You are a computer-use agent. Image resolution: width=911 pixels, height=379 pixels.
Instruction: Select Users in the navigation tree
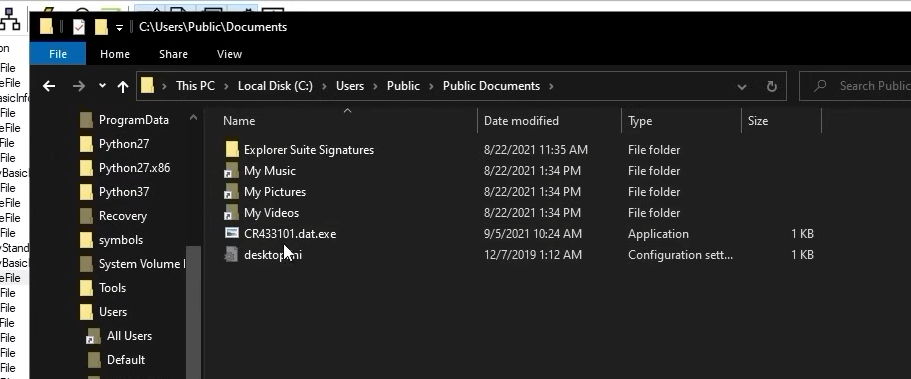(x=113, y=312)
